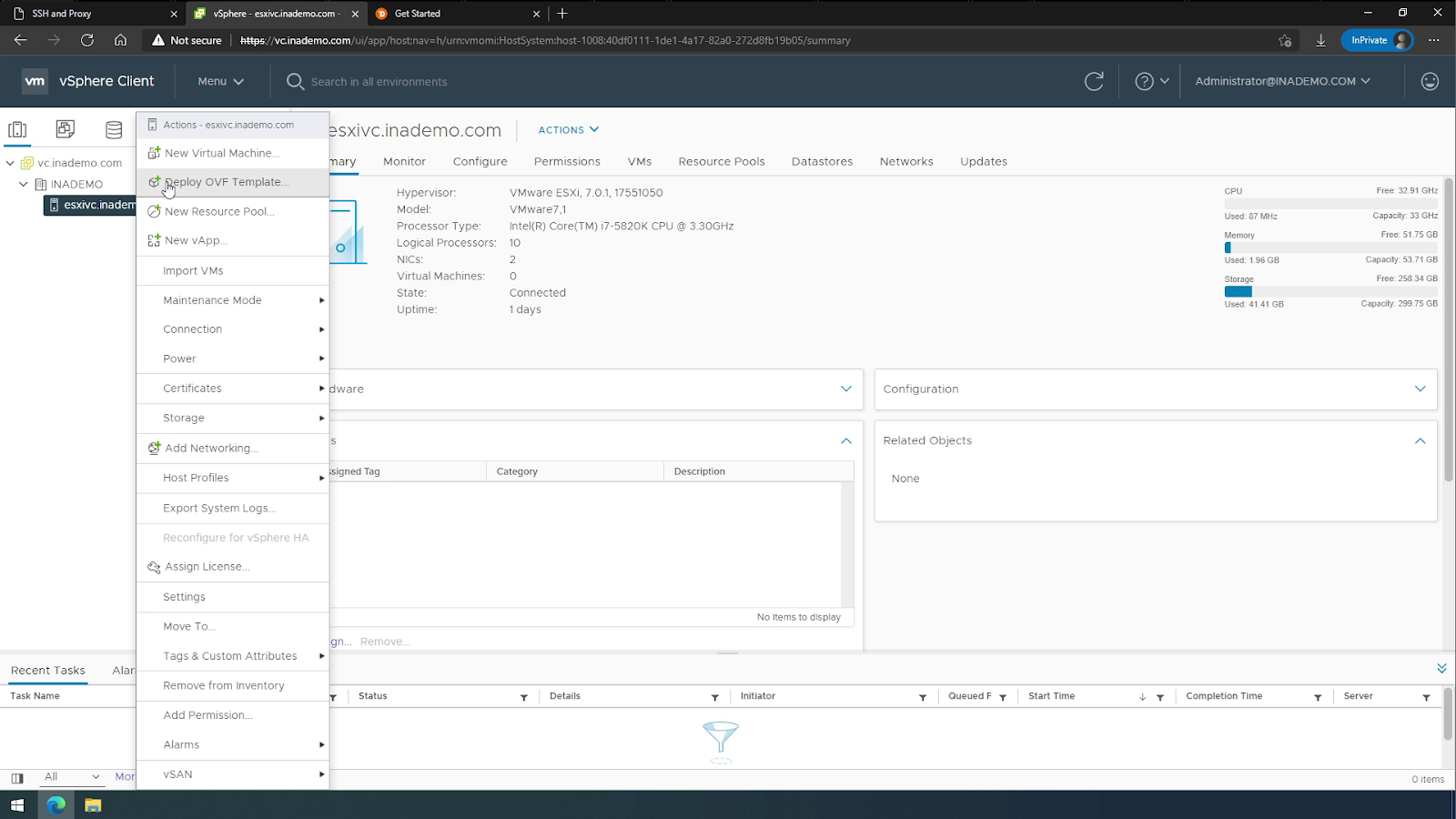Filter the Details column in Recent Tasks
Viewport: 1456px width, 819px height.
pyautogui.click(x=715, y=697)
